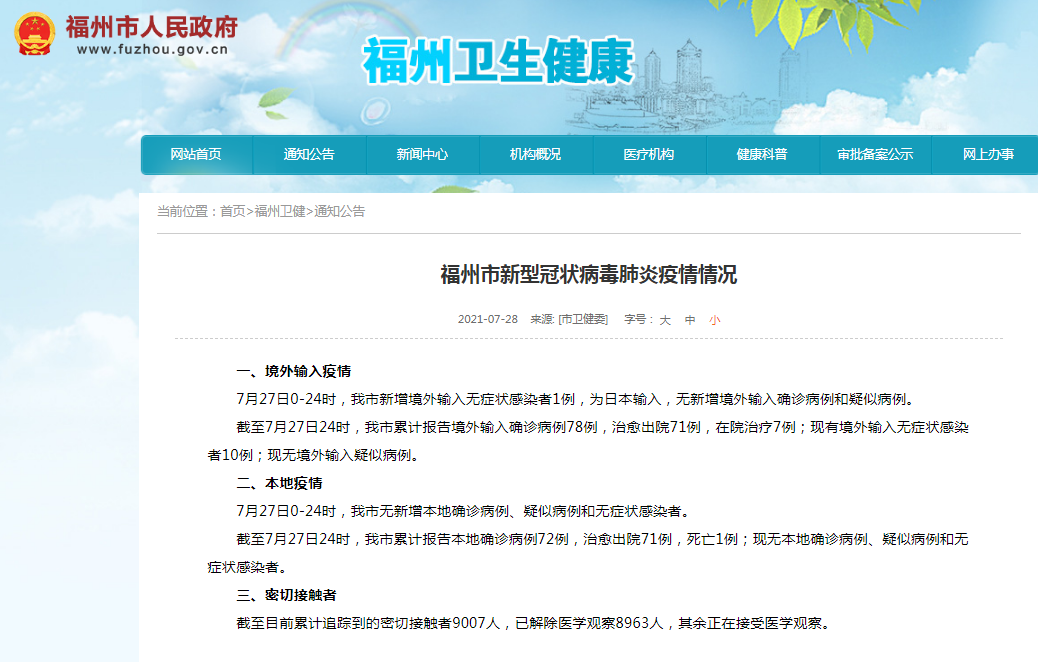
Task: Set font size to 中
Action: click(x=690, y=320)
